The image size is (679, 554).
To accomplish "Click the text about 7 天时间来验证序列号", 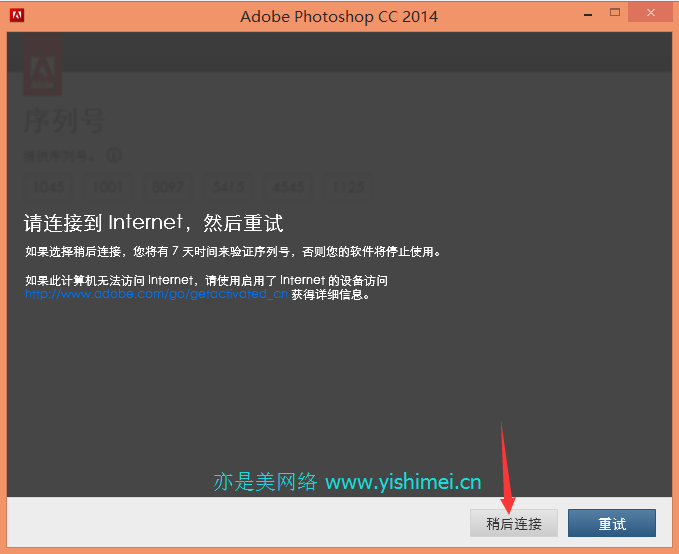I will pos(232,252).
